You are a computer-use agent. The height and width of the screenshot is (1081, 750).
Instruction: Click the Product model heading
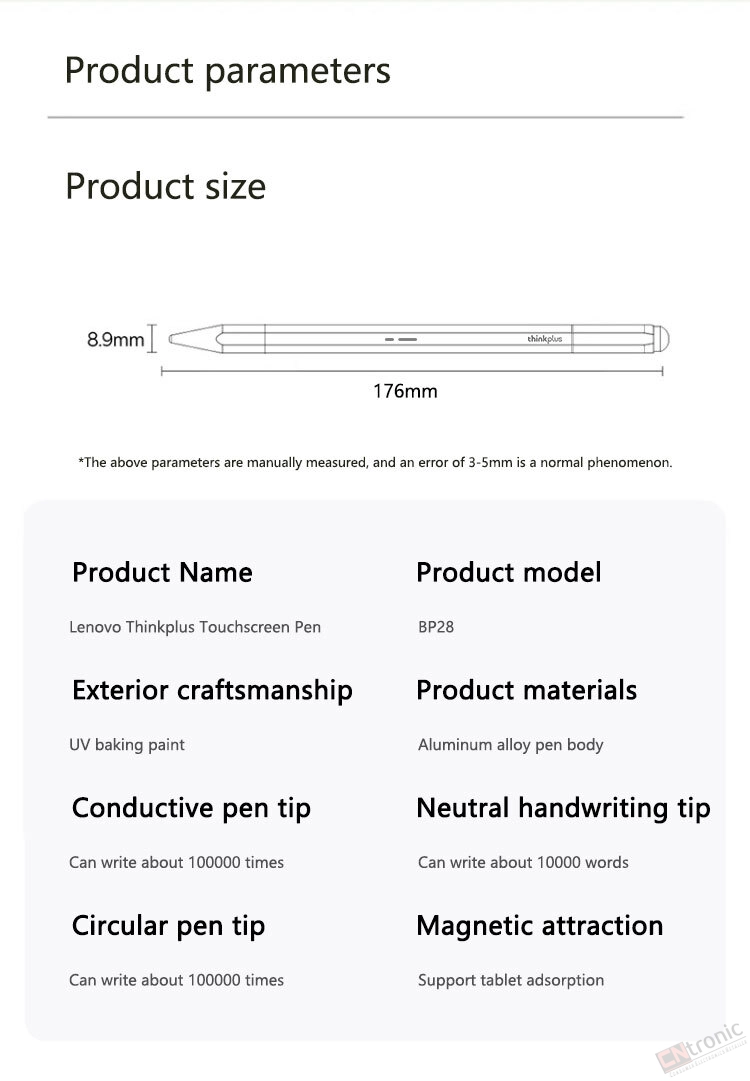point(509,572)
